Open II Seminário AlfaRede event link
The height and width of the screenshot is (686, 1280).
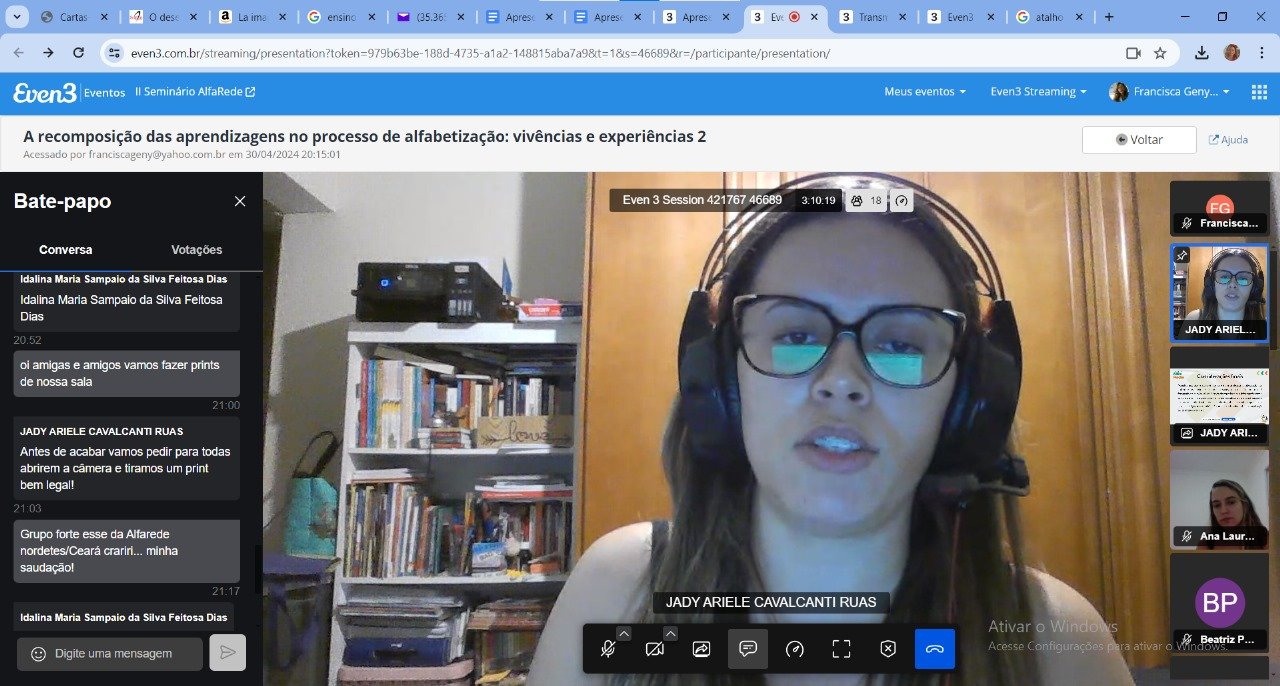[x=195, y=92]
